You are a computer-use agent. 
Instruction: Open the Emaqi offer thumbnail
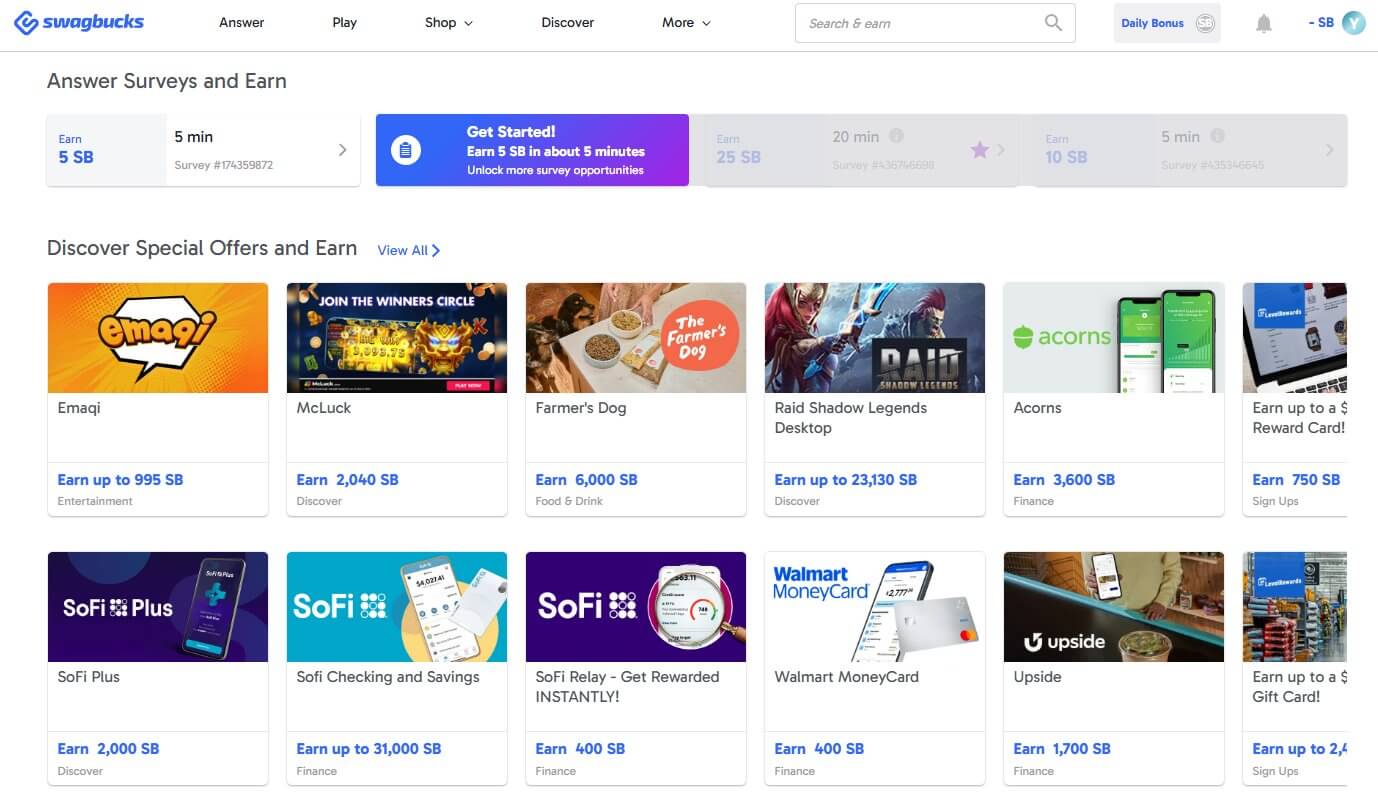click(x=158, y=338)
